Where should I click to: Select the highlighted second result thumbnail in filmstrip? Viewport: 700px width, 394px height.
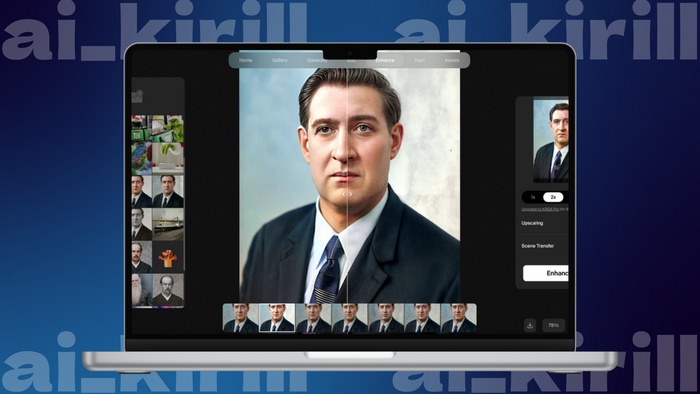tap(277, 318)
